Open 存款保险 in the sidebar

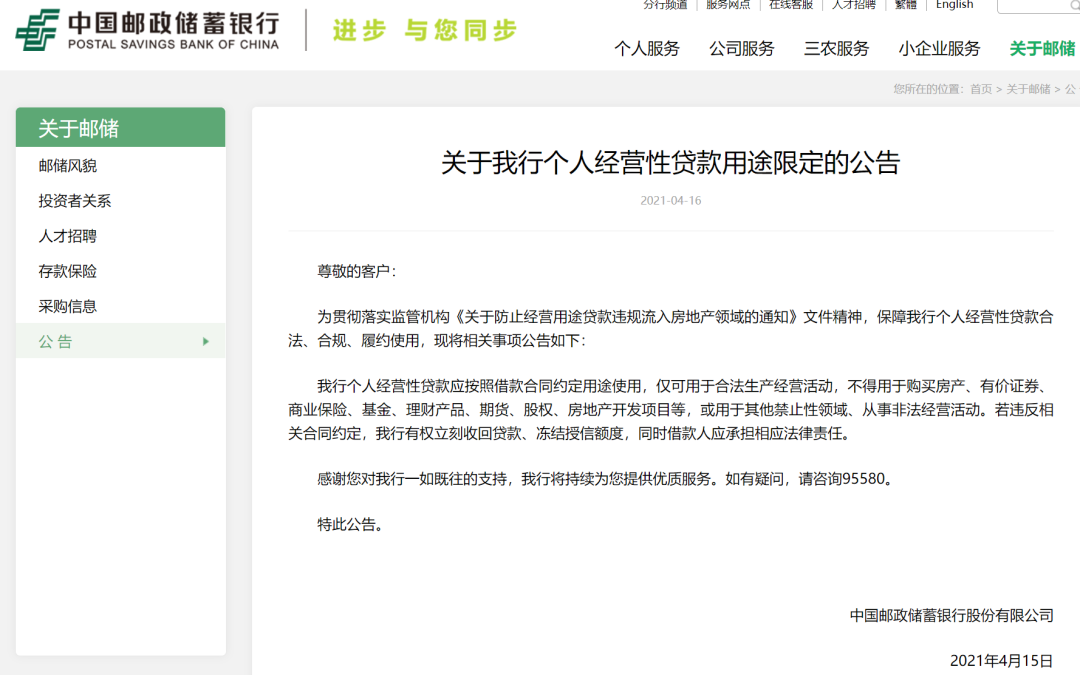point(68,271)
